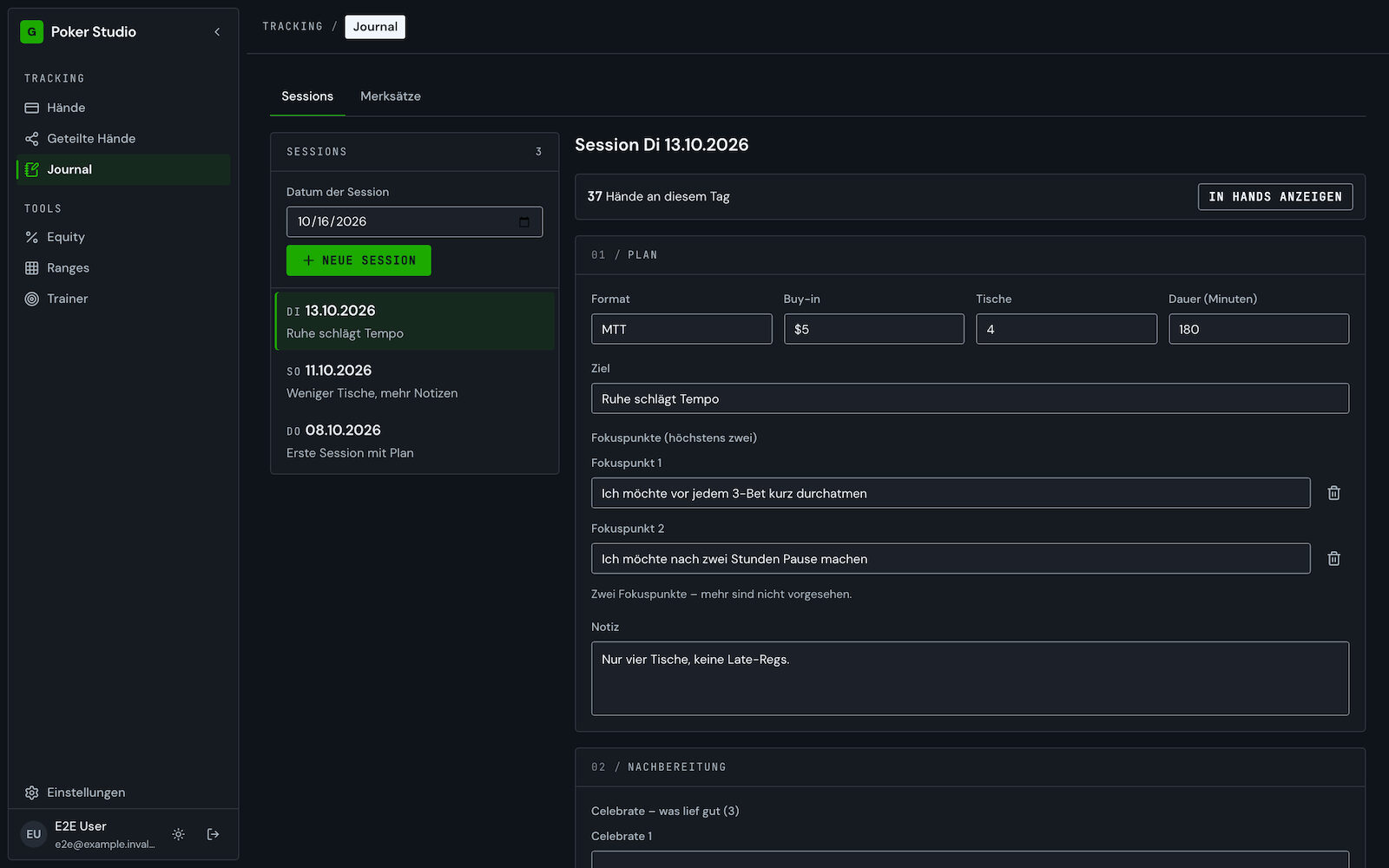The height and width of the screenshot is (868, 1389).
Task: Toggle light/dark theme sun icon
Action: click(x=178, y=834)
